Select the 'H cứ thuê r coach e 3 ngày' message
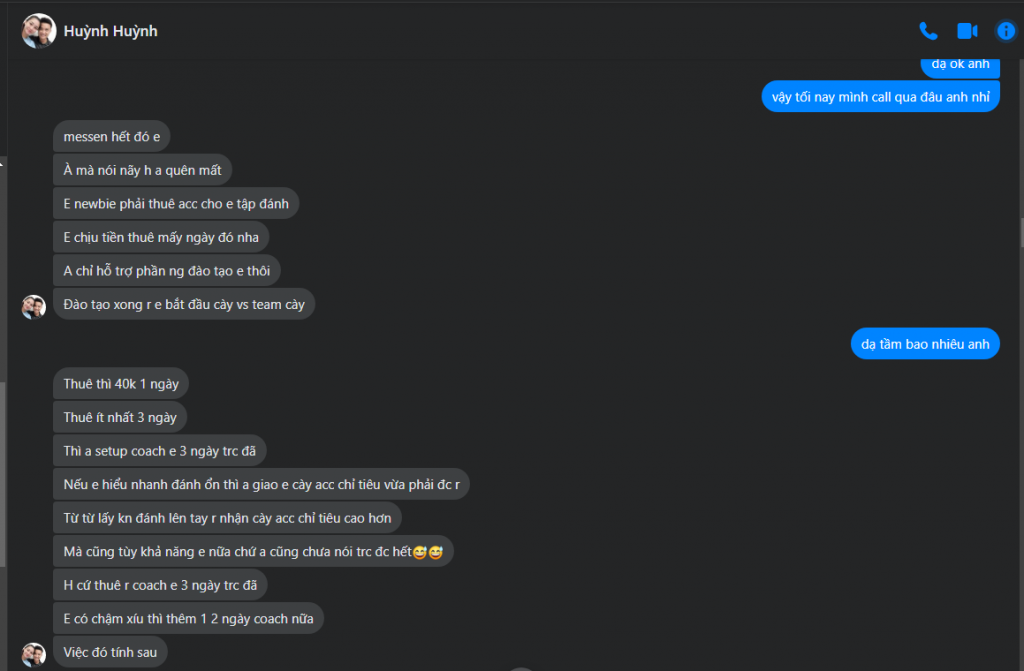 click(160, 585)
